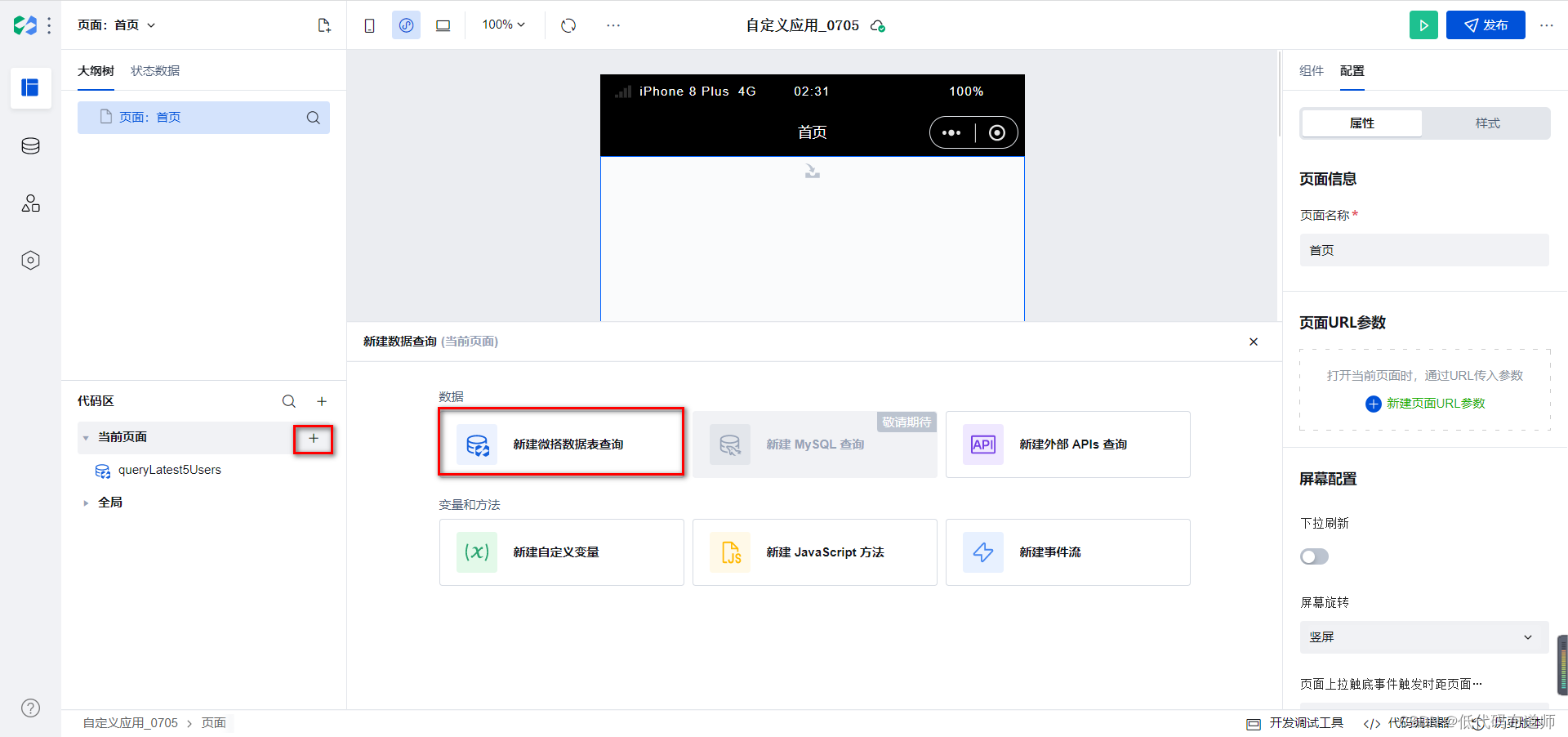
Task: Click the phone preview title 首页
Action: tap(813, 132)
